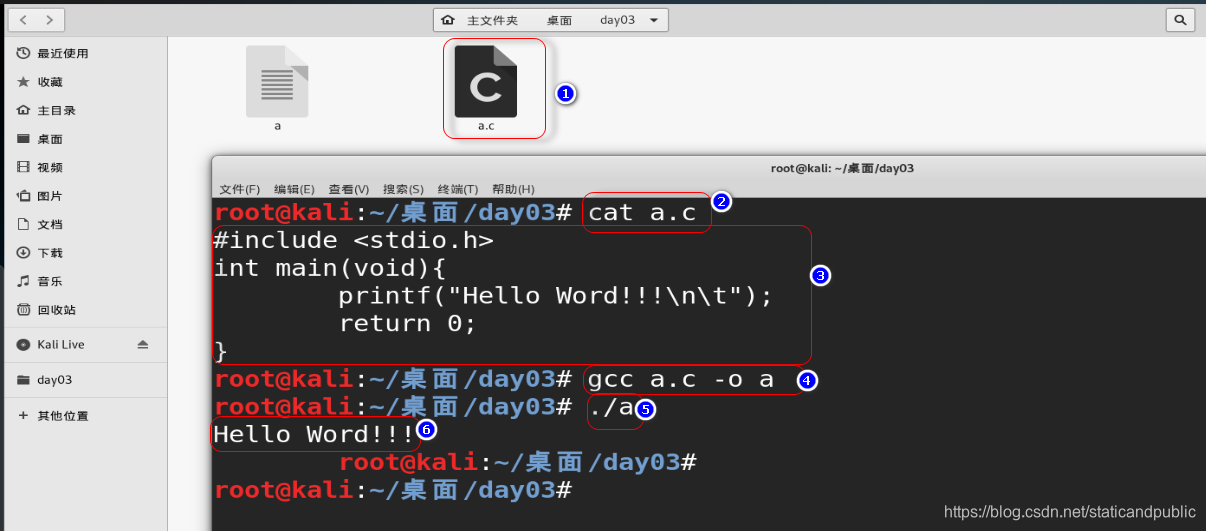Select 桌面 in the path bar

click(x=559, y=20)
